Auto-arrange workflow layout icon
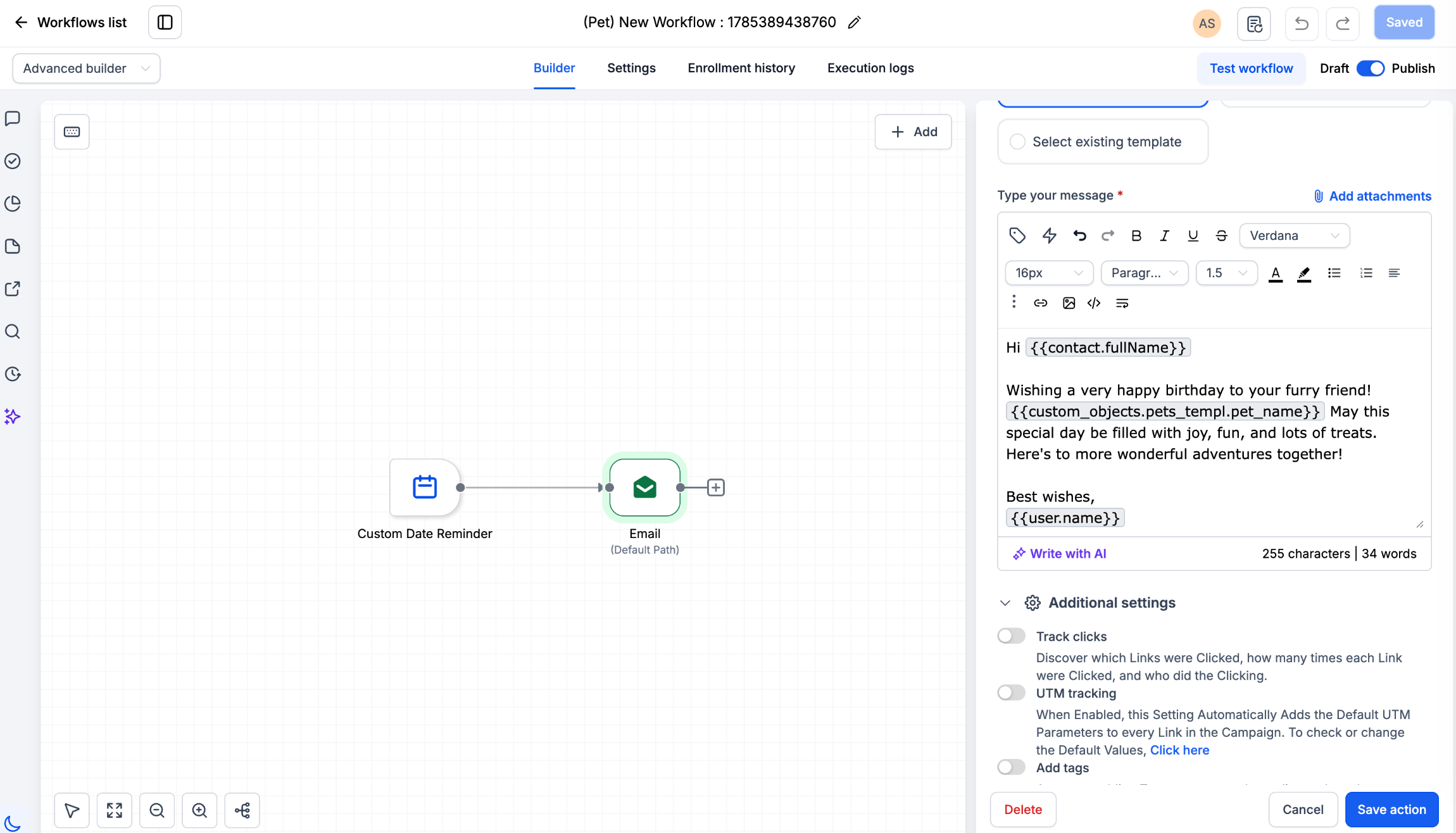The image size is (1456, 833). click(x=242, y=810)
